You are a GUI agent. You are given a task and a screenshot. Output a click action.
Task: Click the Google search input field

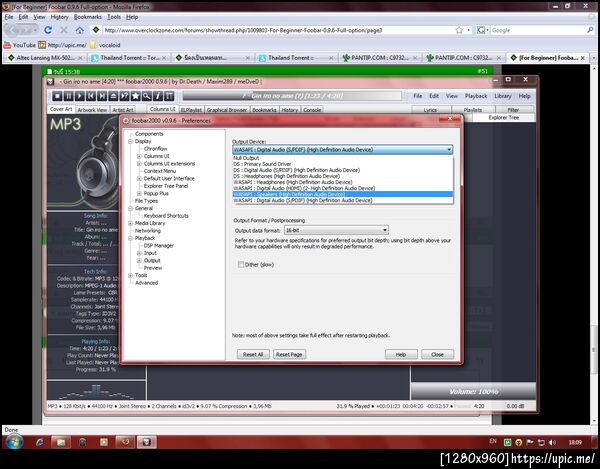click(x=538, y=30)
